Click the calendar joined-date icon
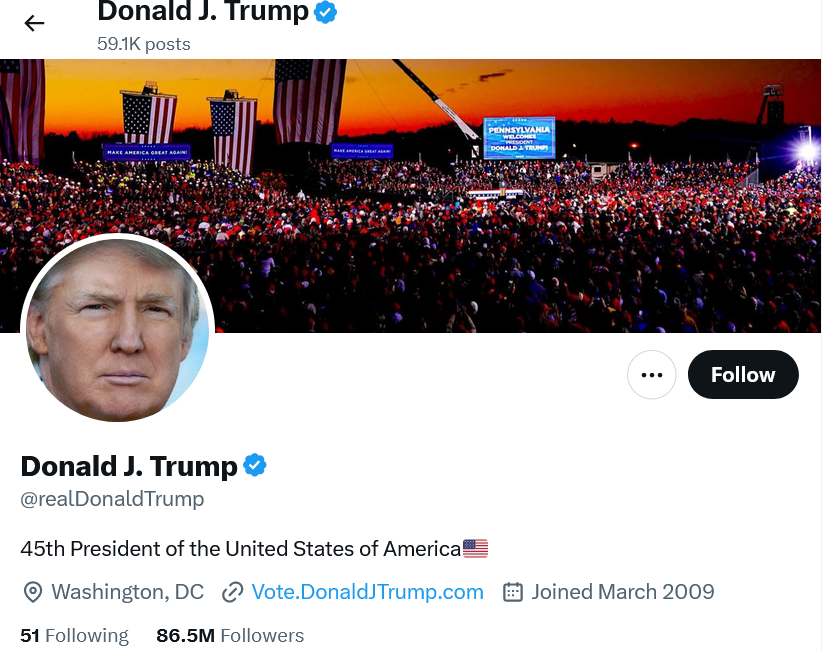Screen dimensions: 827x651 (513, 592)
